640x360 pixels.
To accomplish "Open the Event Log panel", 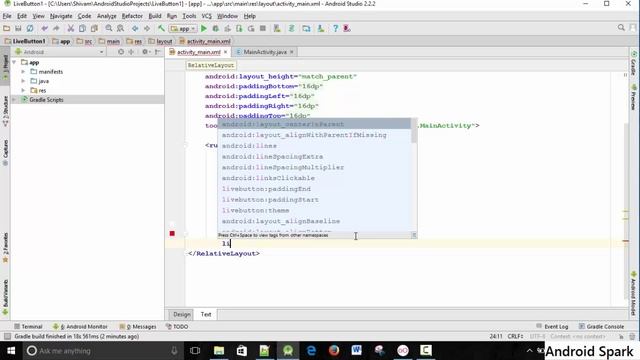I will pos(552,327).
